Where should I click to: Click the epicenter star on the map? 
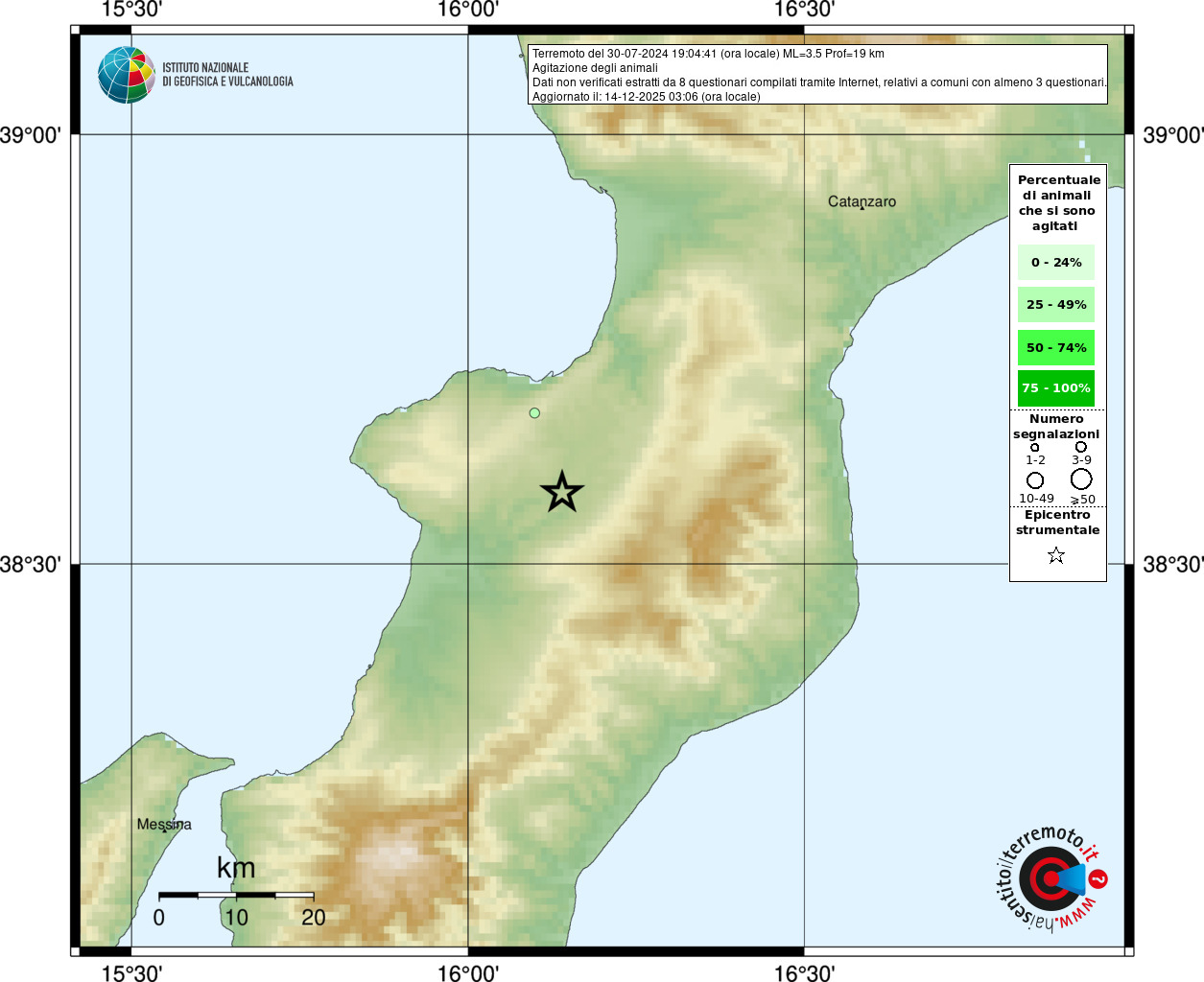(562, 492)
